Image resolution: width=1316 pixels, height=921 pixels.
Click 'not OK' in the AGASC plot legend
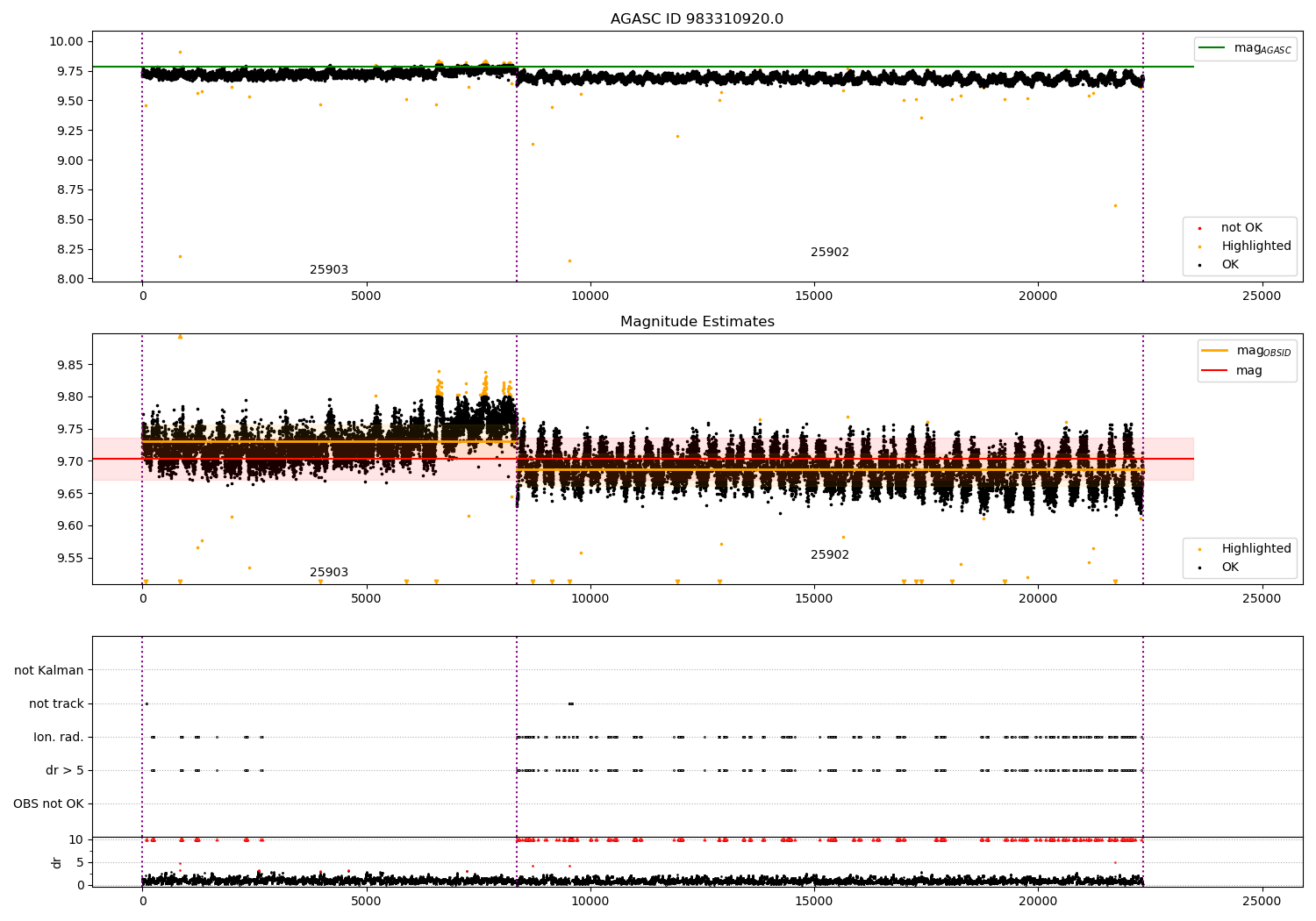(x=1241, y=228)
